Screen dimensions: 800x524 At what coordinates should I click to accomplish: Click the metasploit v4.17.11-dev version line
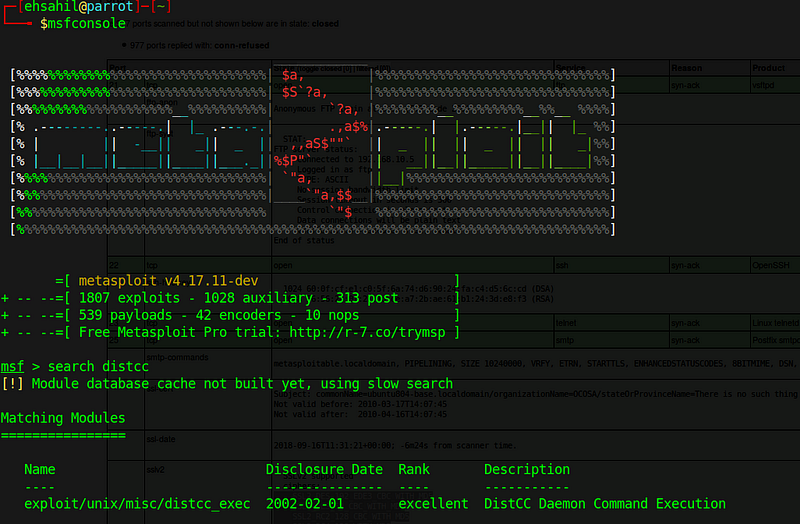(x=168, y=281)
